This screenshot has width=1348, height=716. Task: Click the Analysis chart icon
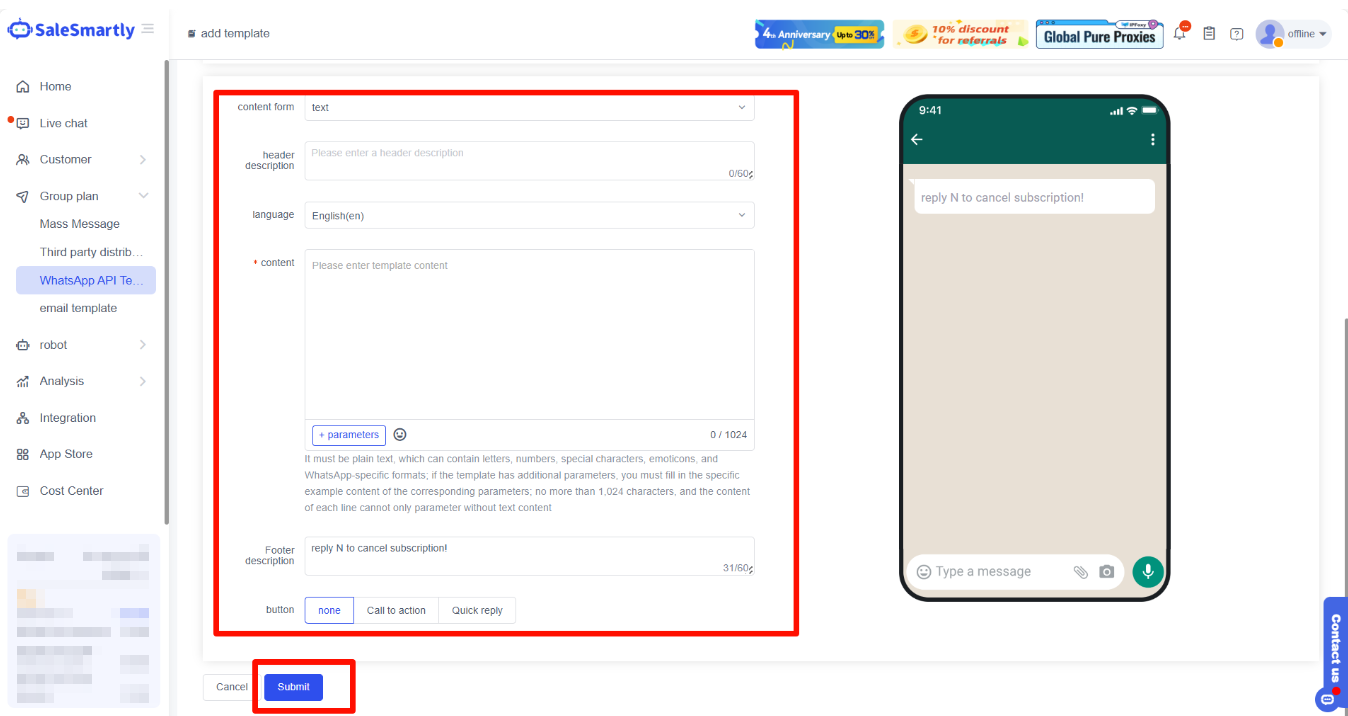(x=23, y=381)
